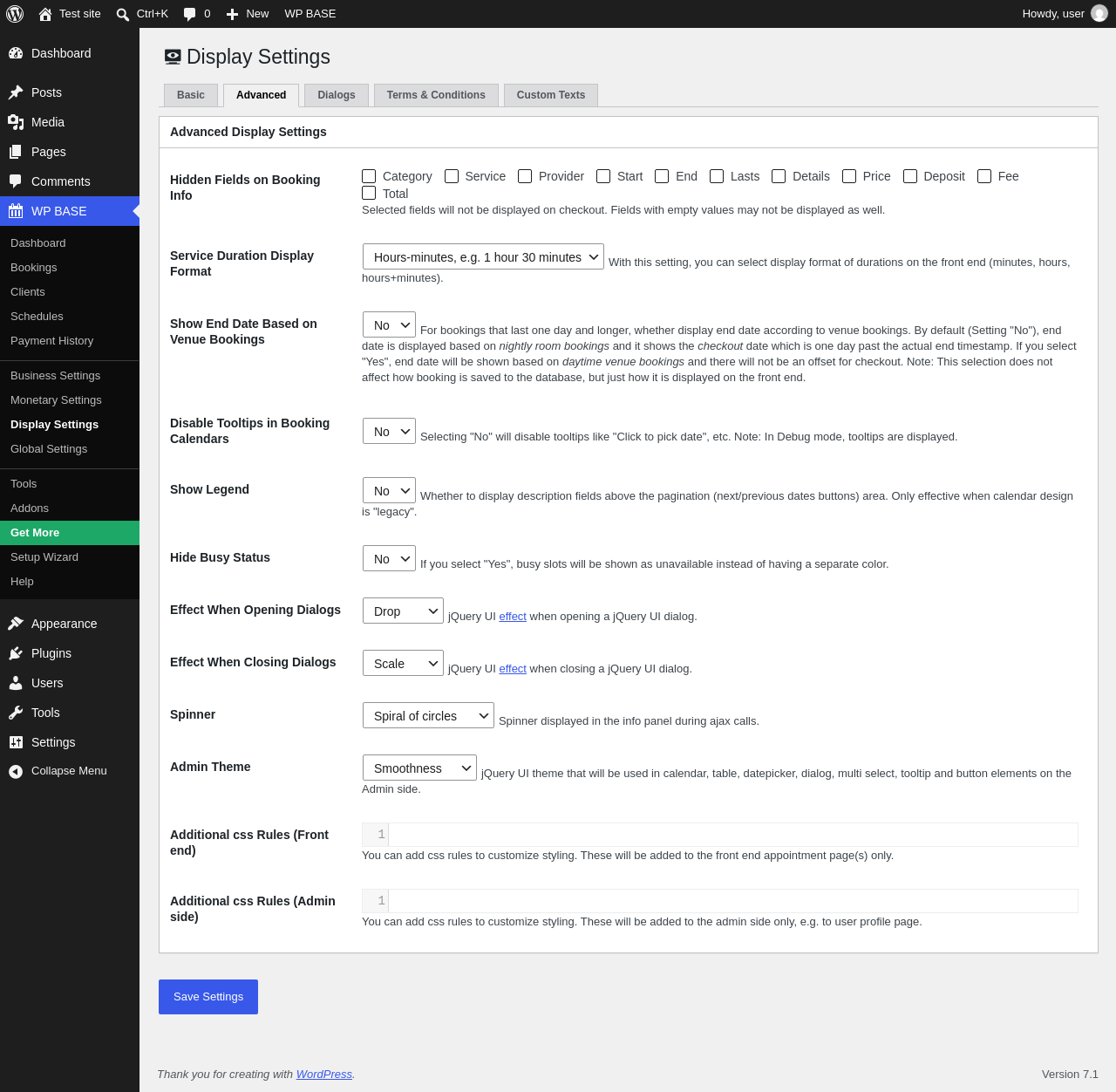
Task: Collapse the sidebar with Collapse Menu icon
Action: (x=16, y=771)
